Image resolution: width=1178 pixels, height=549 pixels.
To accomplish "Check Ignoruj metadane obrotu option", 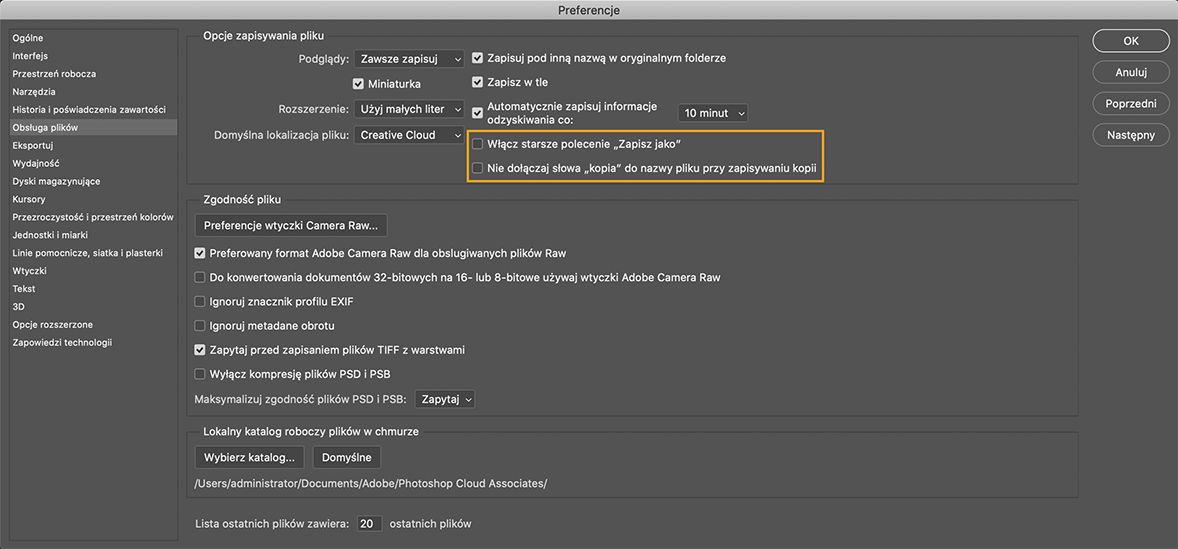I will pyautogui.click(x=200, y=326).
